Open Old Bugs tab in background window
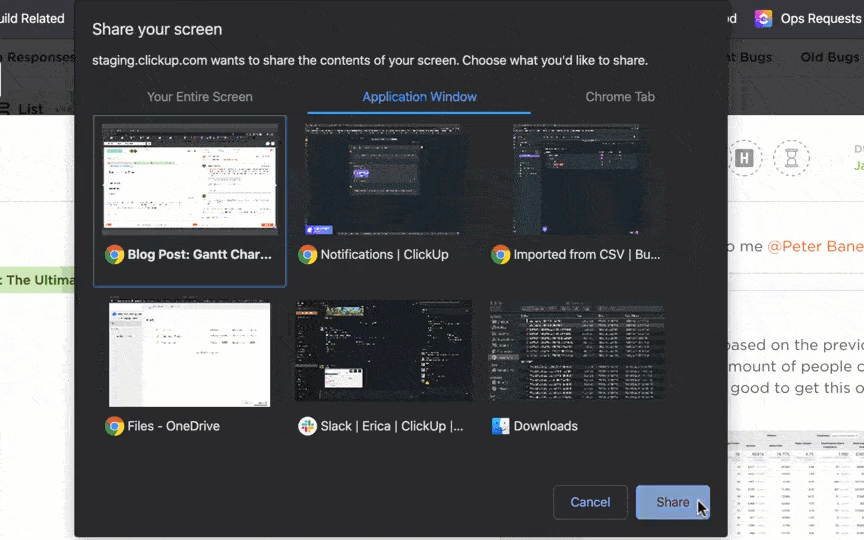The image size is (864, 540). click(x=829, y=57)
